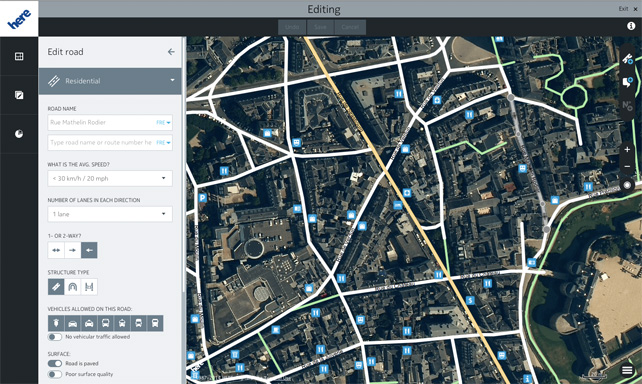This screenshot has width=642, height=384.
Task: Select the house number tool
Action: click(627, 106)
